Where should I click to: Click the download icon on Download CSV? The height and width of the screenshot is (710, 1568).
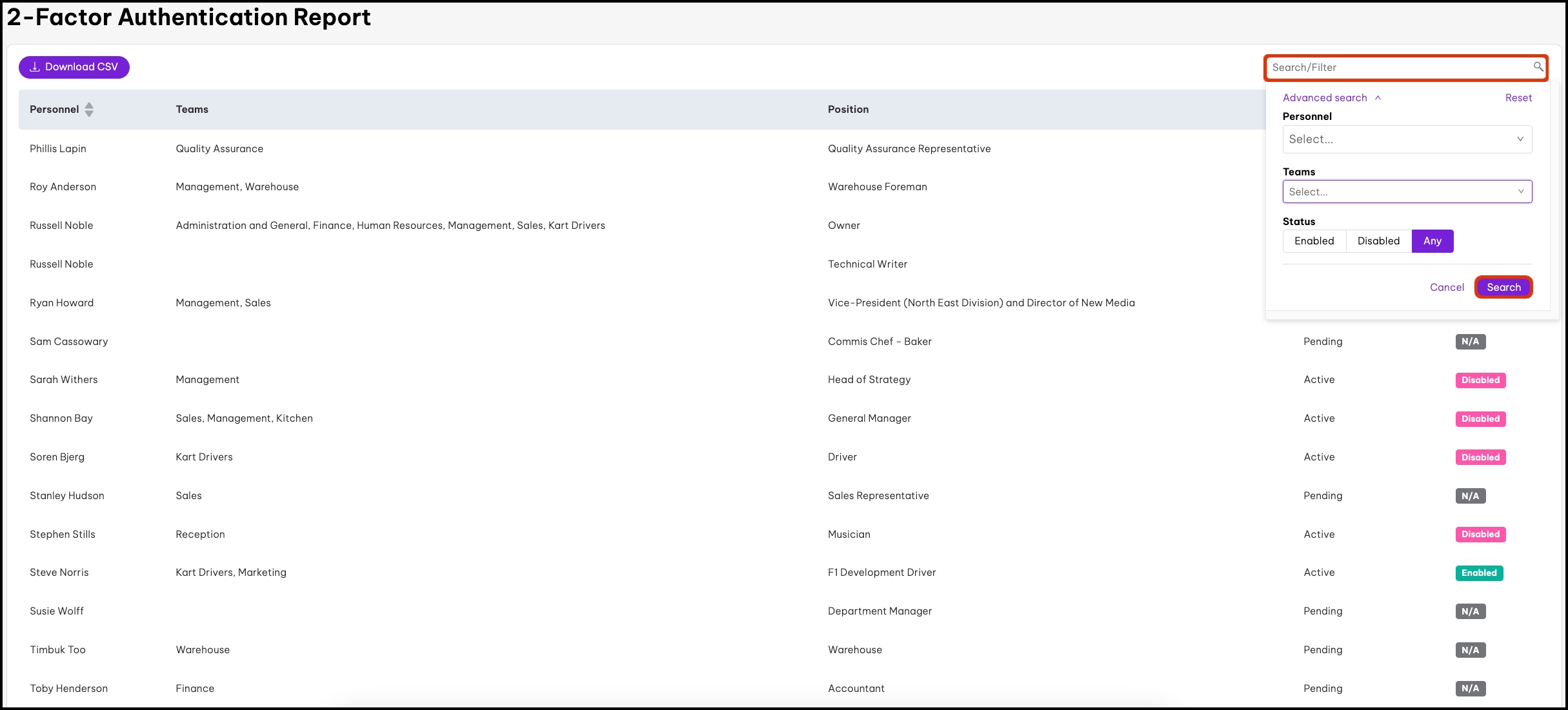click(35, 67)
